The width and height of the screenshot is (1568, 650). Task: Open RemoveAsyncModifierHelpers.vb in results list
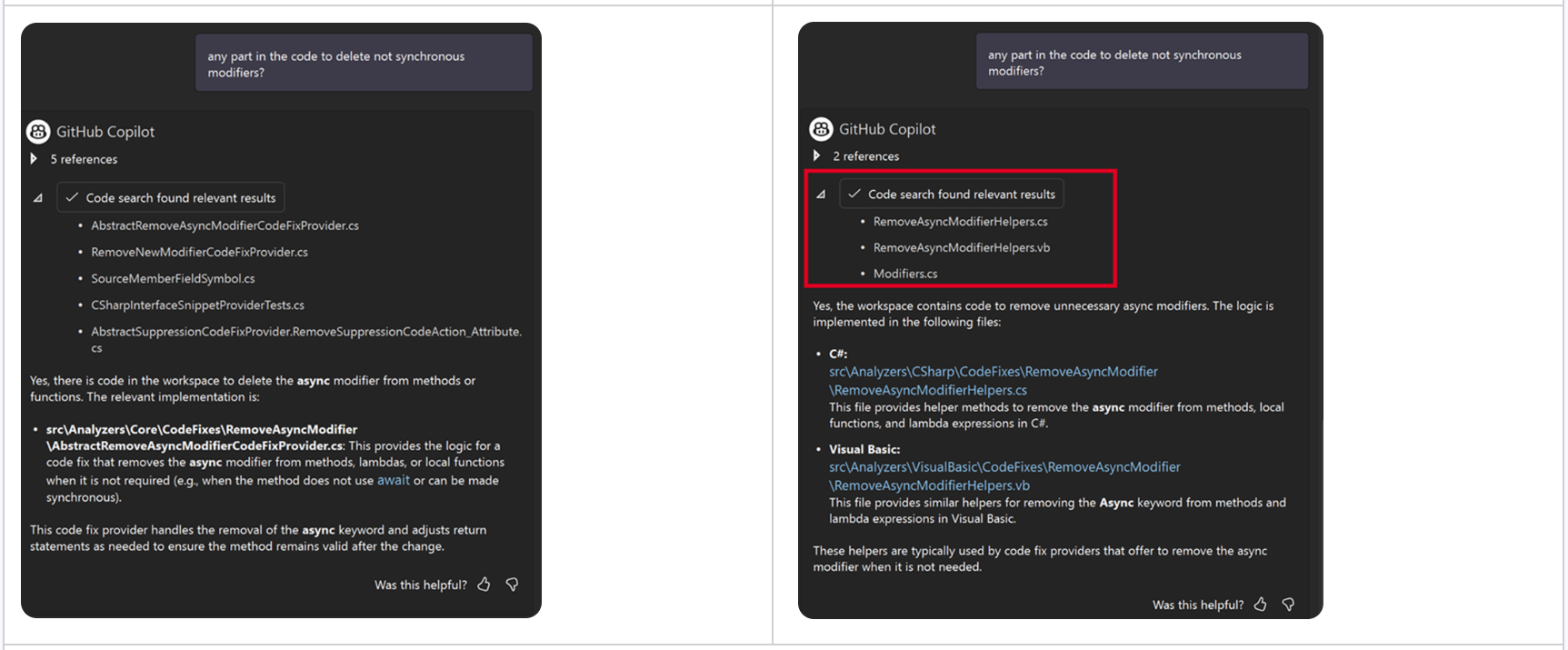tap(961, 247)
